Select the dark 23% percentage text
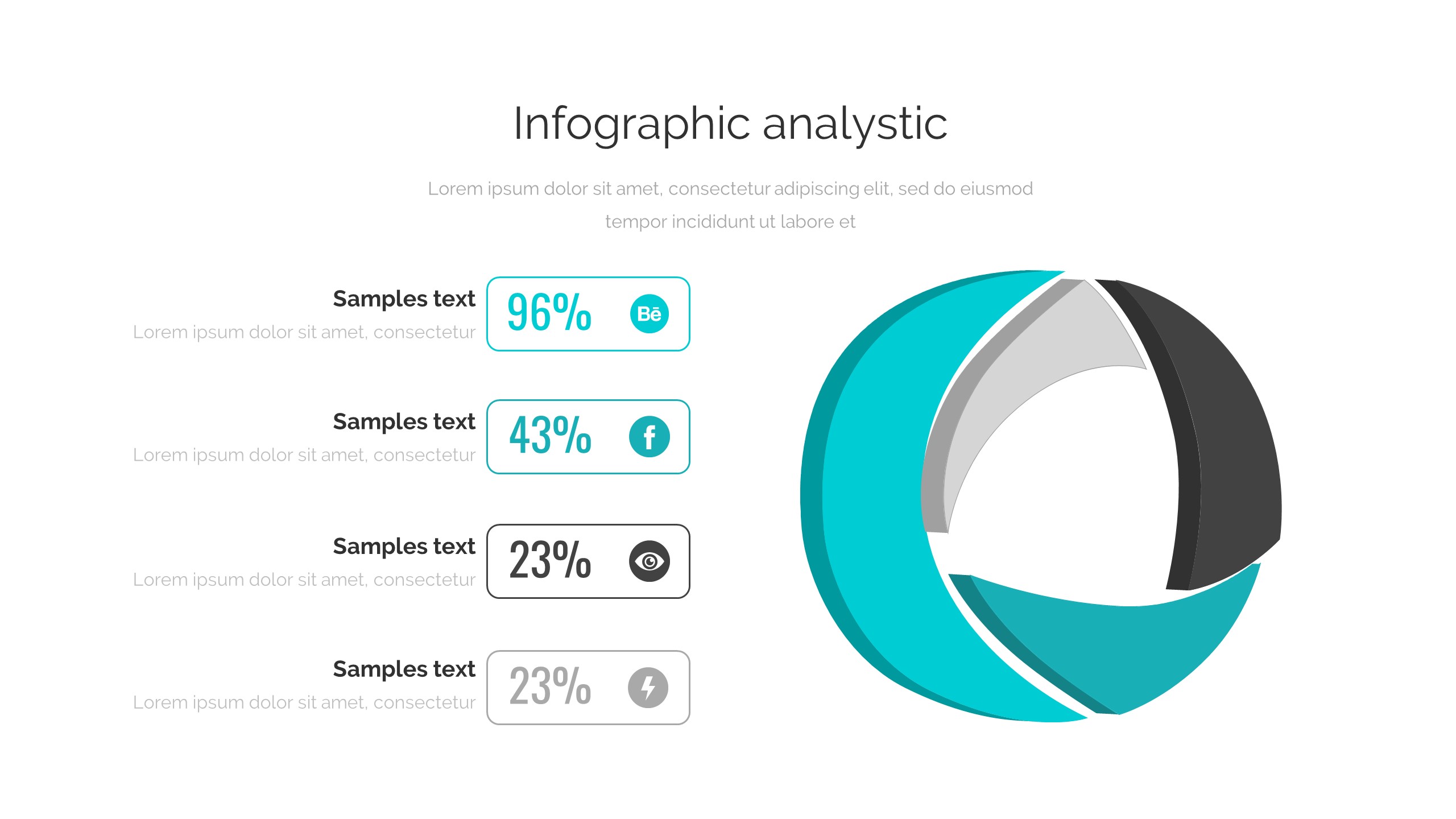The image size is (1456, 819). pyautogui.click(x=550, y=560)
